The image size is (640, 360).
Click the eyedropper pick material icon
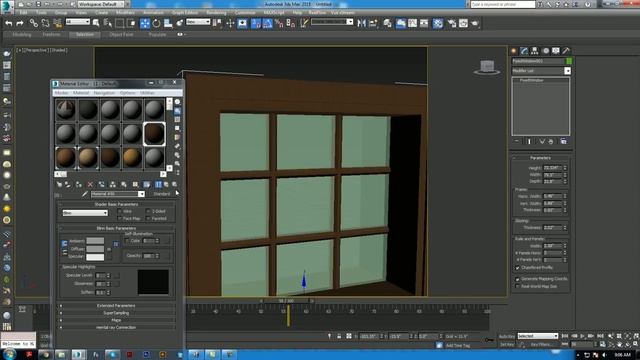coord(84,194)
